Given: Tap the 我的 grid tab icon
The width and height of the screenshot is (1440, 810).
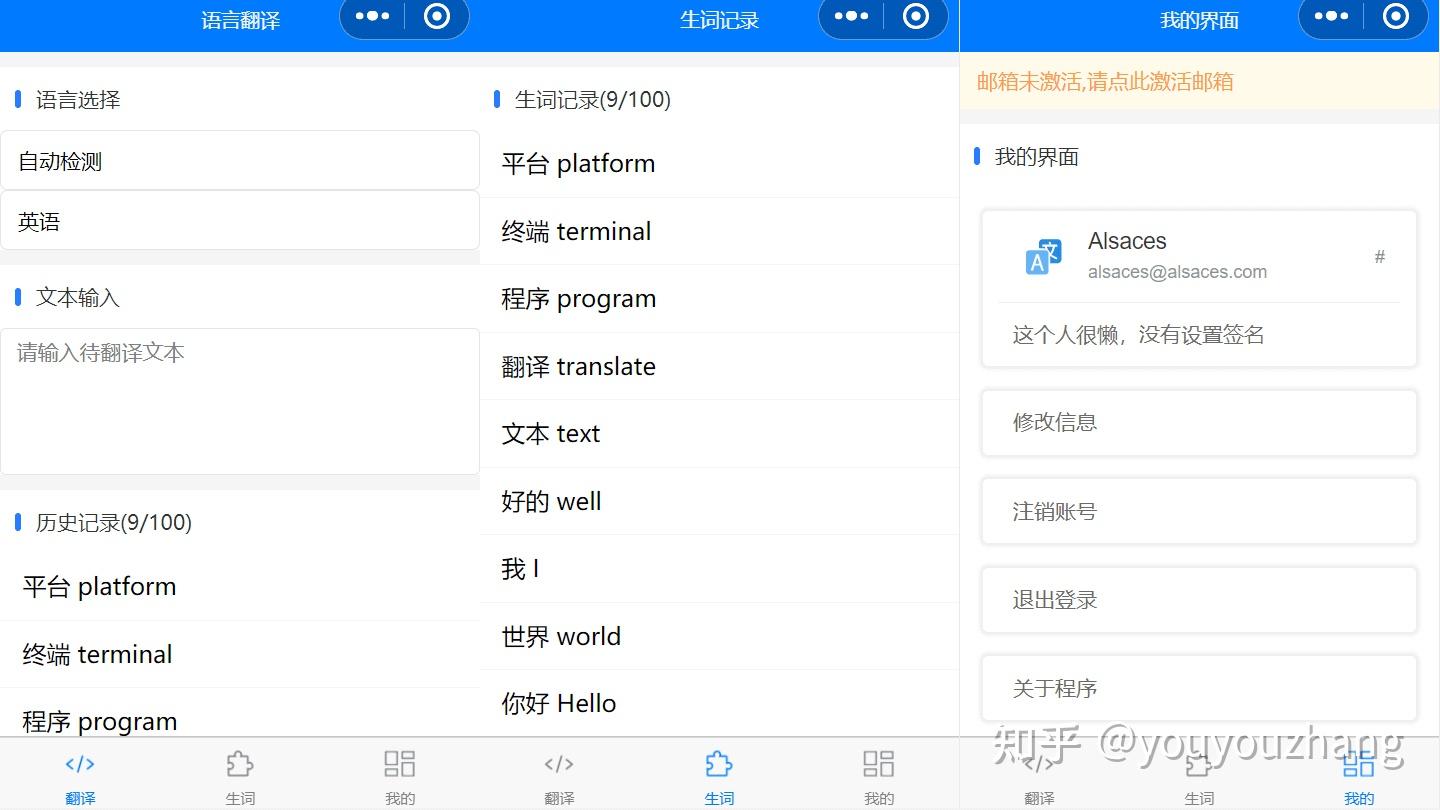Looking at the screenshot, I should pyautogui.click(x=1358, y=763).
